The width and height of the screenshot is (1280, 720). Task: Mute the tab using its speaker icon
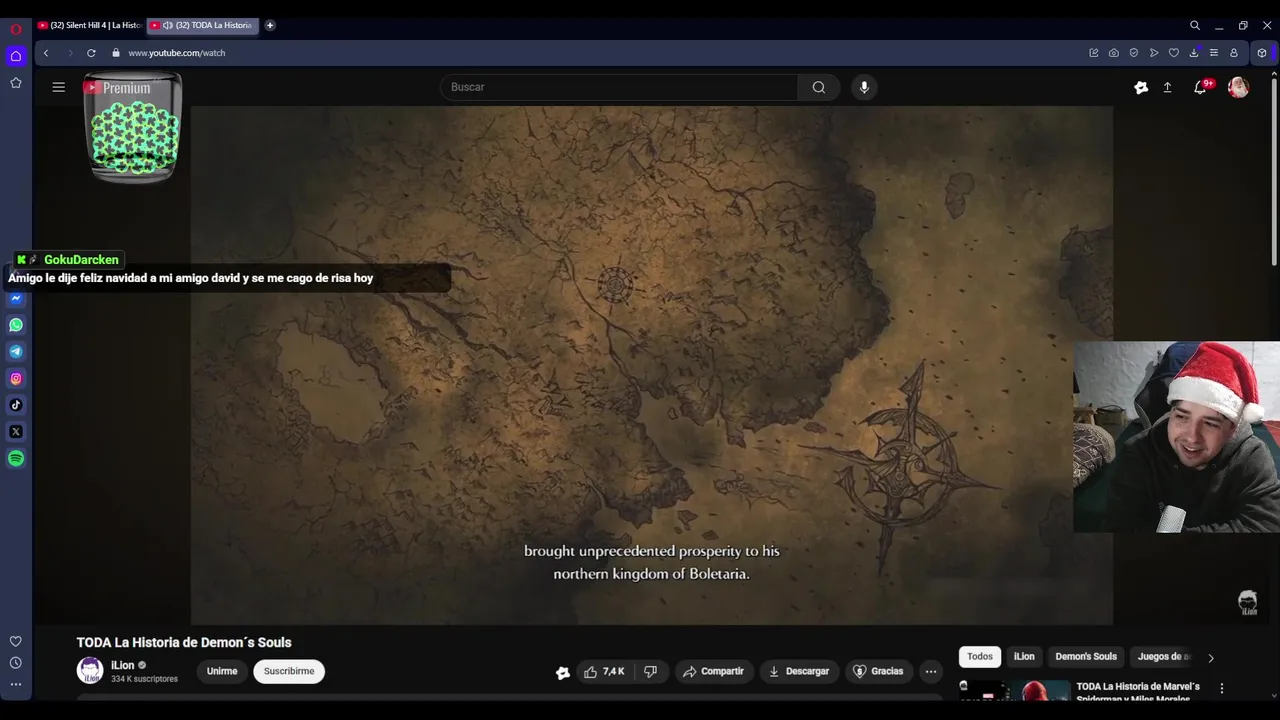click(x=168, y=25)
